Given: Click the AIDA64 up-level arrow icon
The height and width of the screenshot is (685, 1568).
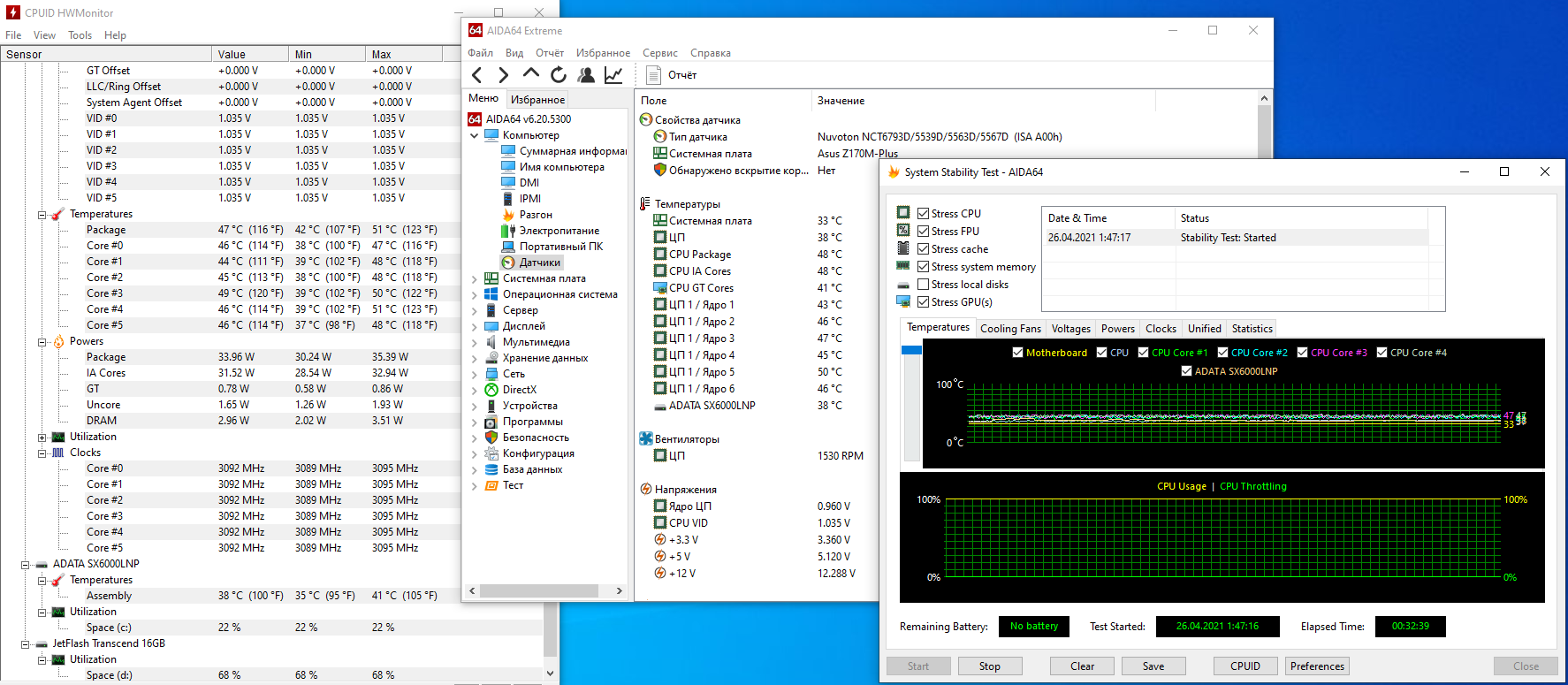Looking at the screenshot, I should tap(530, 73).
